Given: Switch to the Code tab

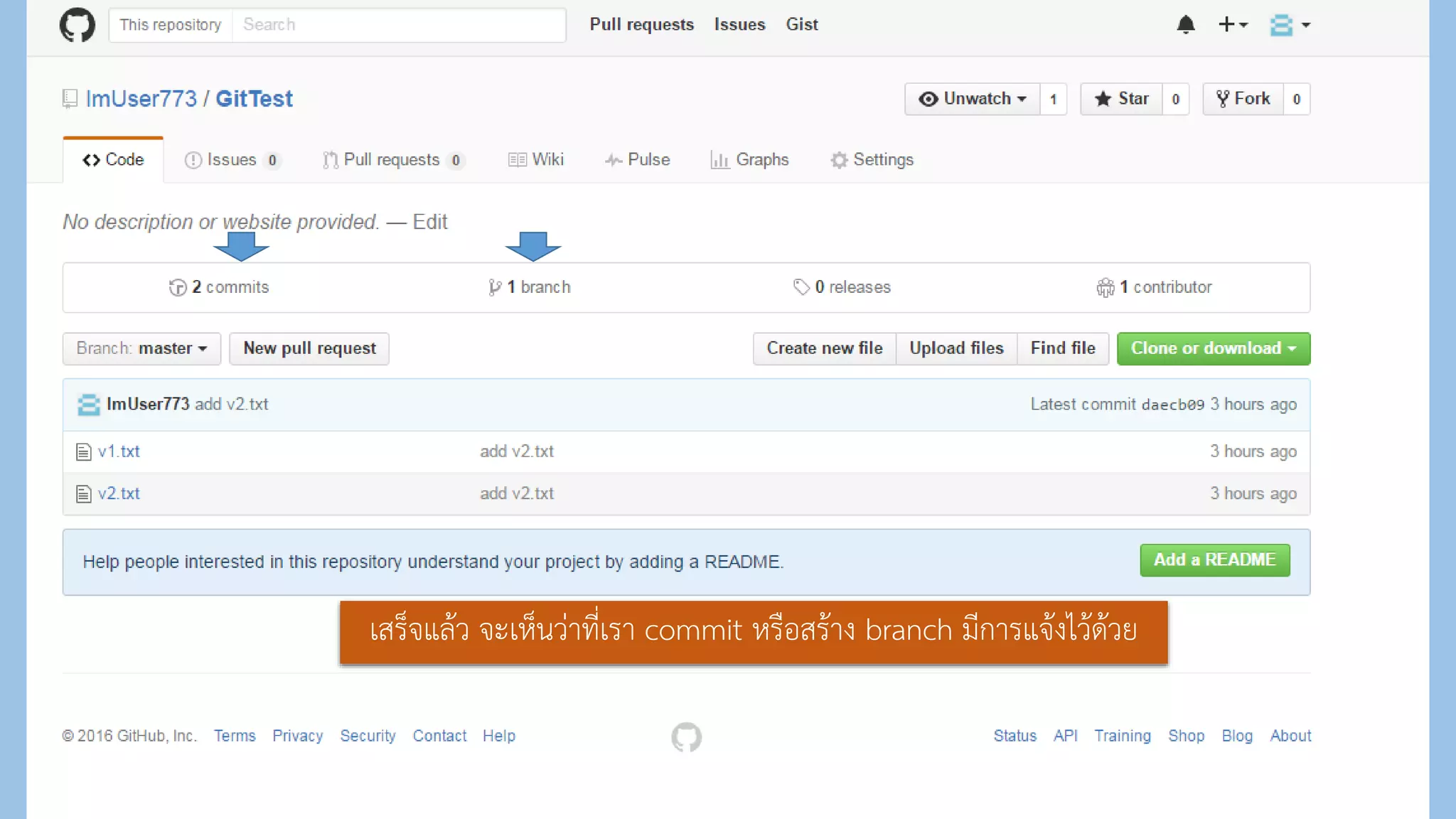Looking at the screenshot, I should (113, 160).
